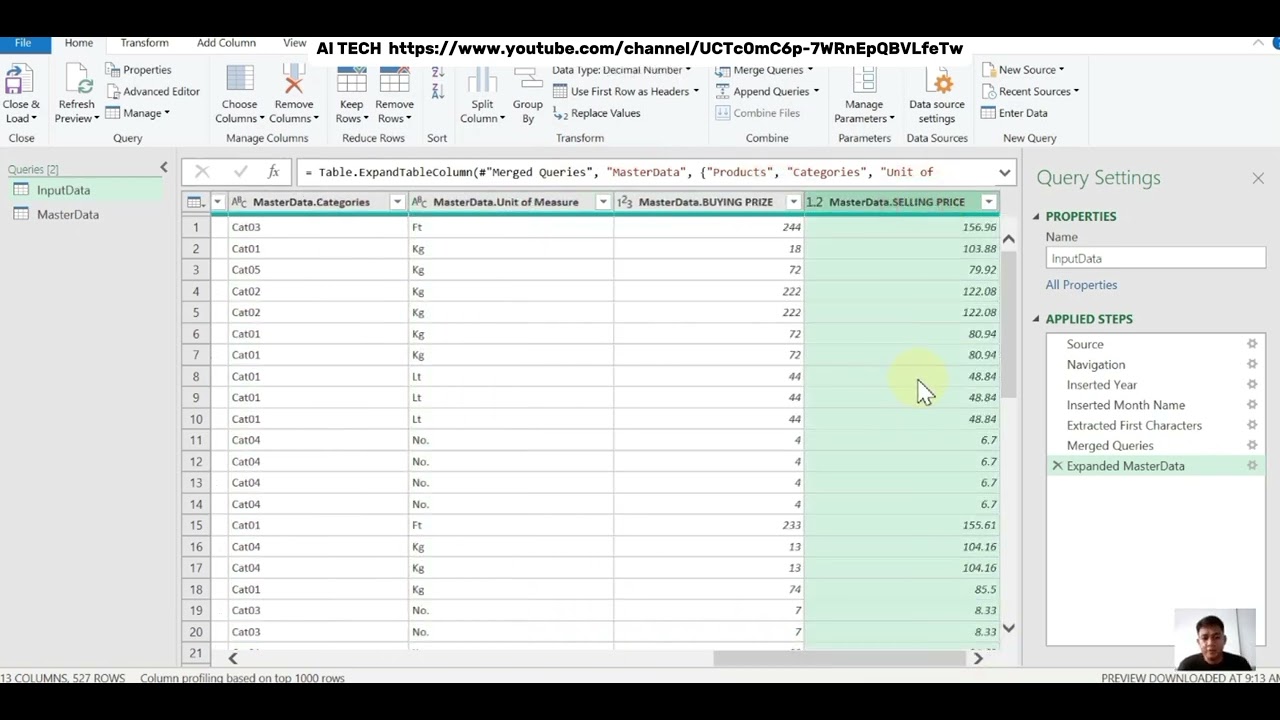Sort ascending using the A-Z icon
The height and width of the screenshot is (720, 1280).
pyautogui.click(x=437, y=72)
